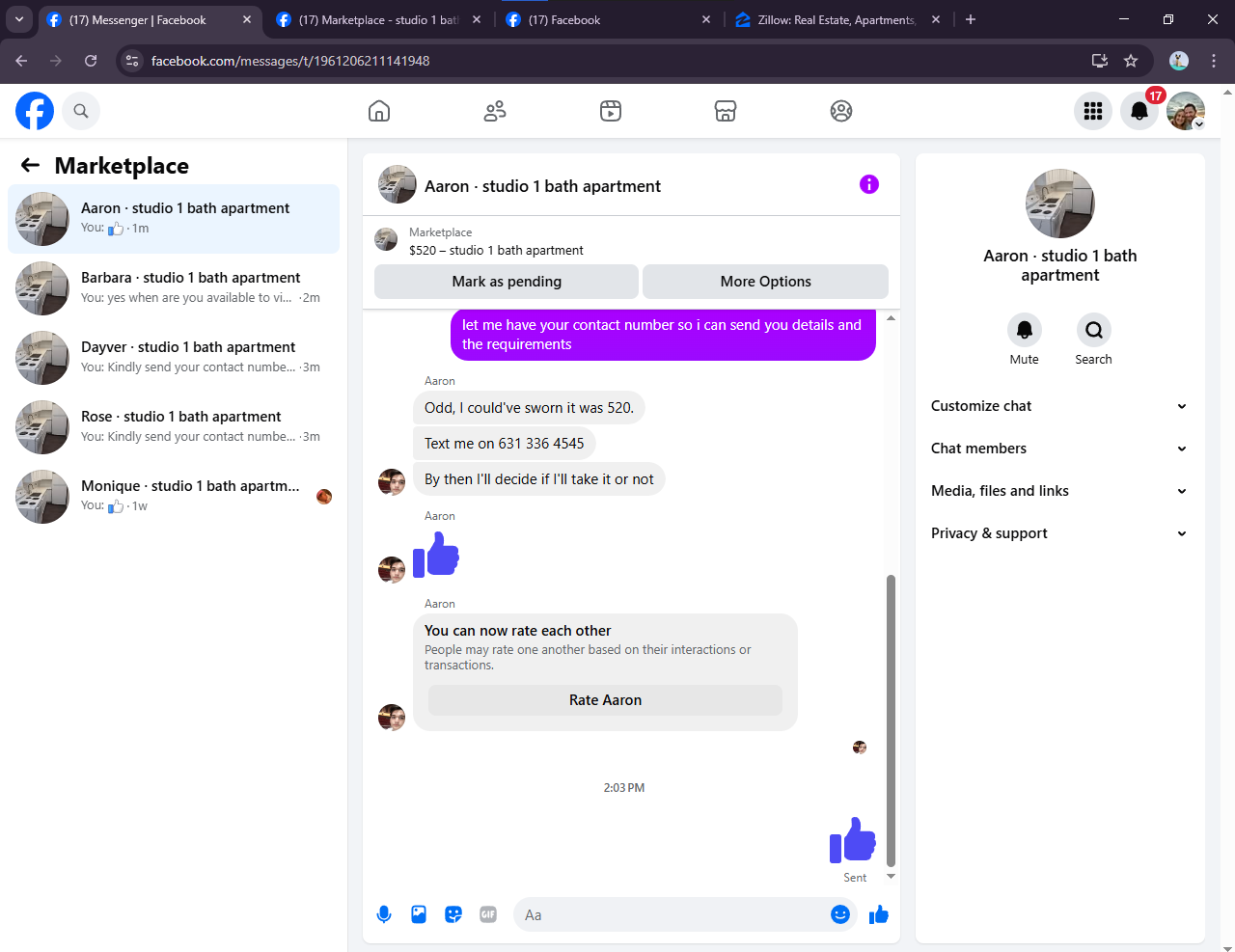Open Barbara studio 1 bath apartment chat

(174, 288)
